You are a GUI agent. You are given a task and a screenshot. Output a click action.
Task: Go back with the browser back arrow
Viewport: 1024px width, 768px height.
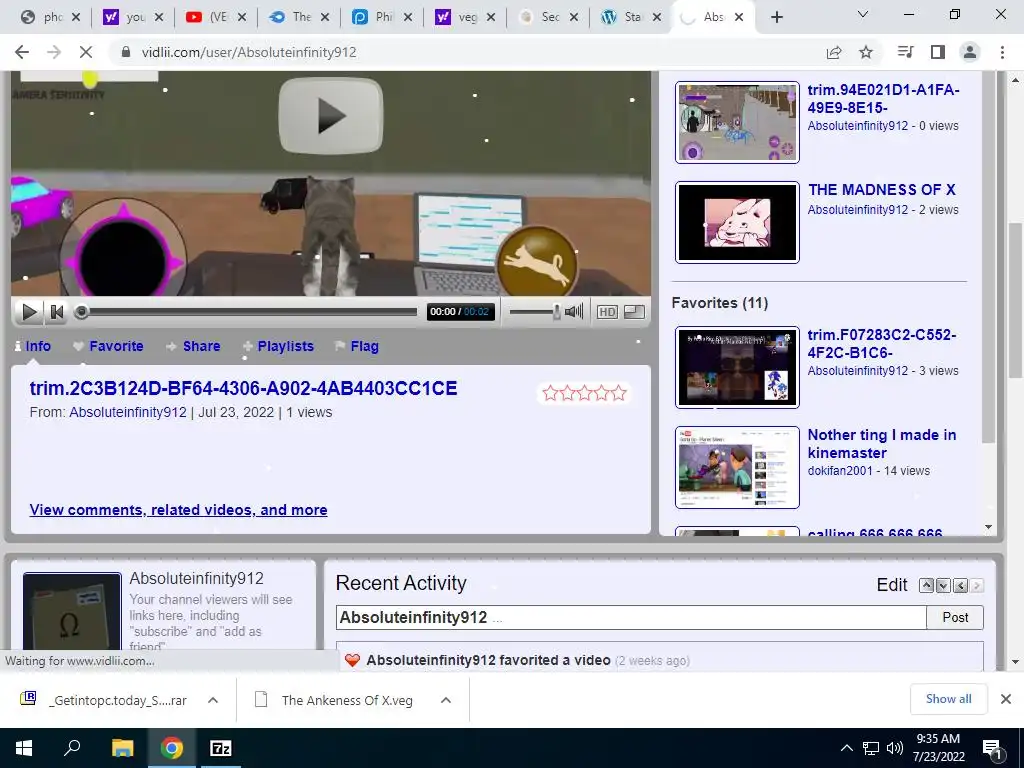coord(22,52)
